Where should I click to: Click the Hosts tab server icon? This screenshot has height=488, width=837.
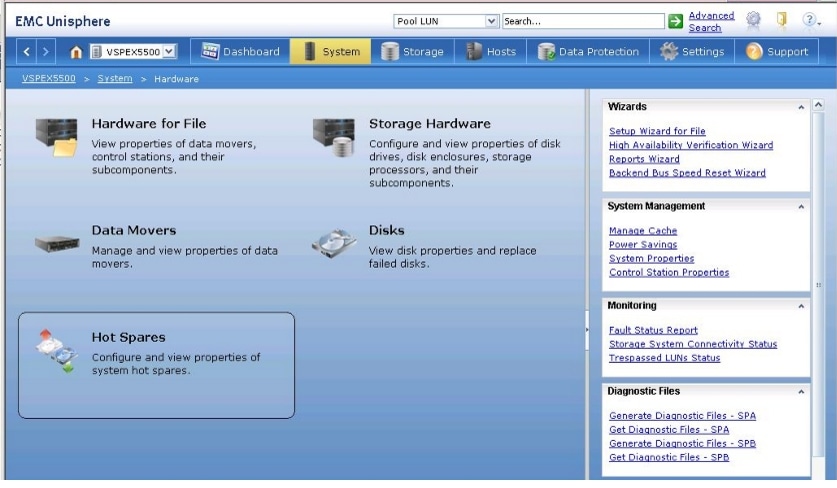(x=474, y=51)
